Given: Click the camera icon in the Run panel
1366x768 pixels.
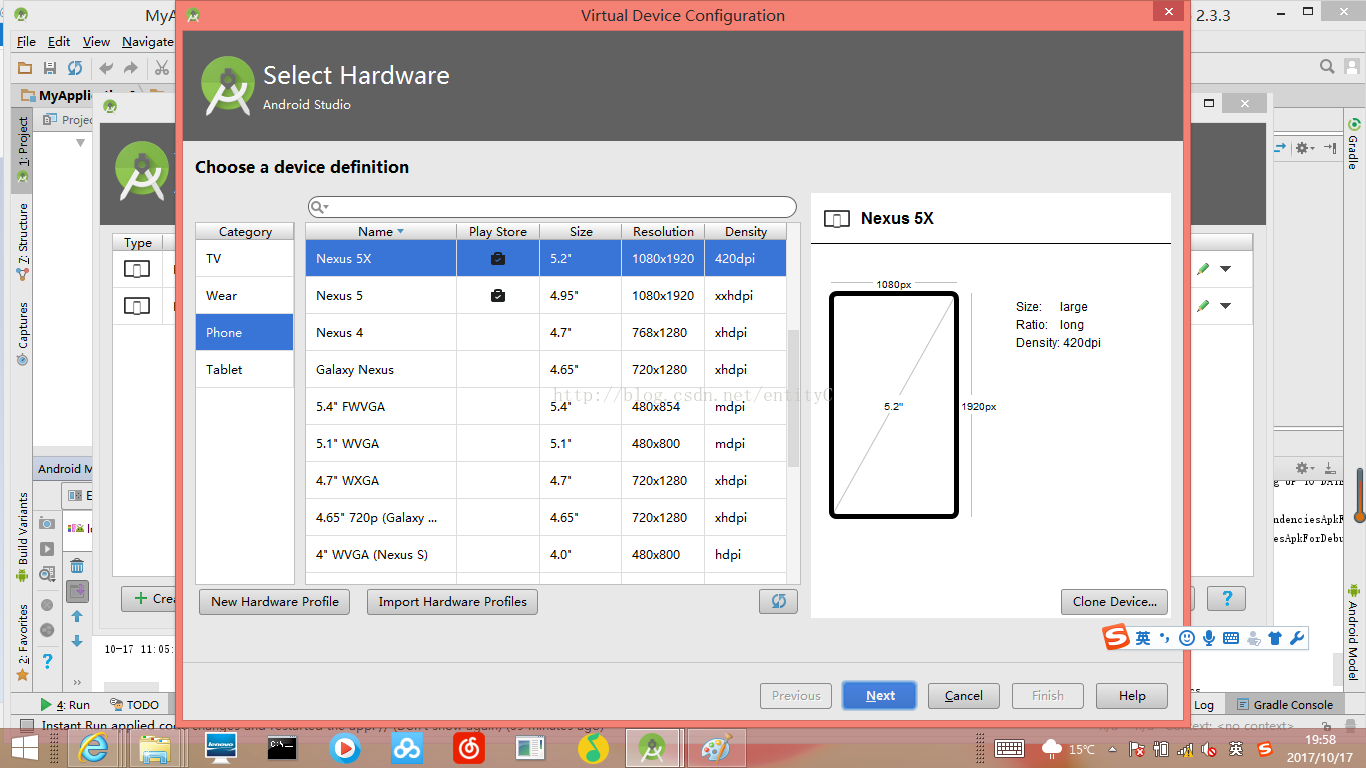Looking at the screenshot, I should (47, 523).
